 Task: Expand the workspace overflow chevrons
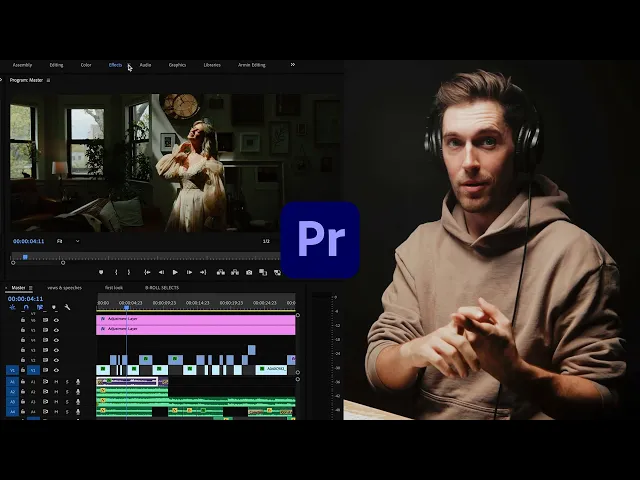(x=293, y=64)
